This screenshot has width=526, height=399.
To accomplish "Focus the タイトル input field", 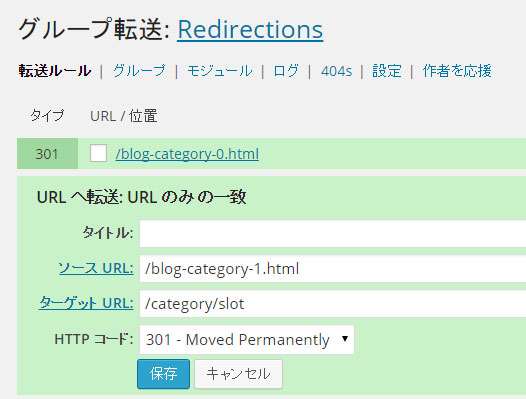I will coord(332,234).
